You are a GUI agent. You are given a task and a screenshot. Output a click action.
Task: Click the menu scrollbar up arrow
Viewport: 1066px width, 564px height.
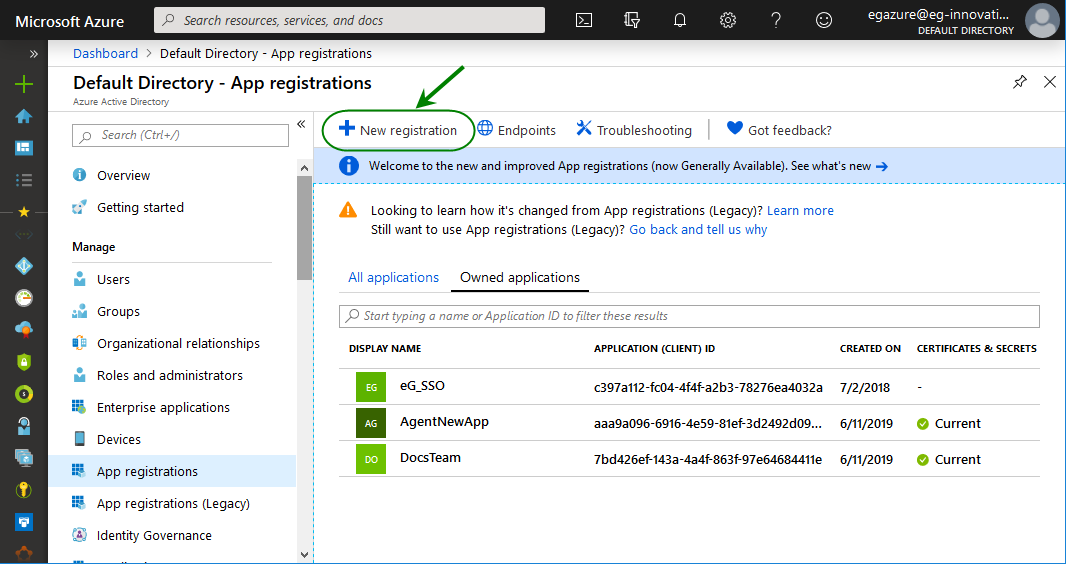coord(304,168)
